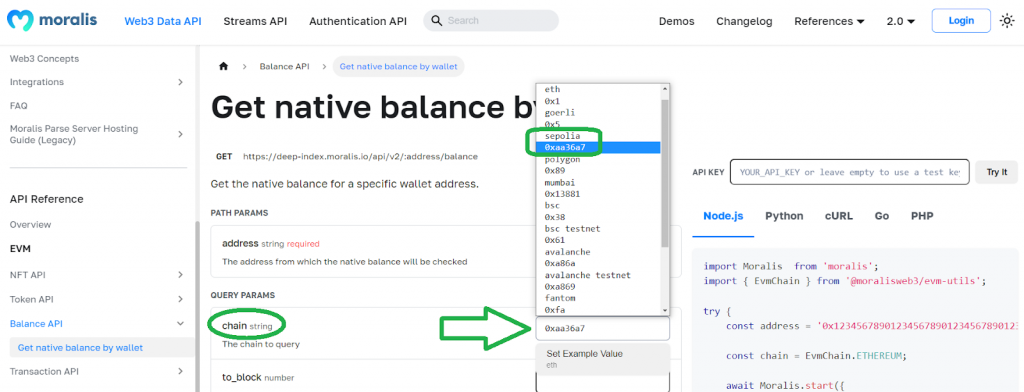
Task: Open the API Reference Overview link
Action: point(30,225)
